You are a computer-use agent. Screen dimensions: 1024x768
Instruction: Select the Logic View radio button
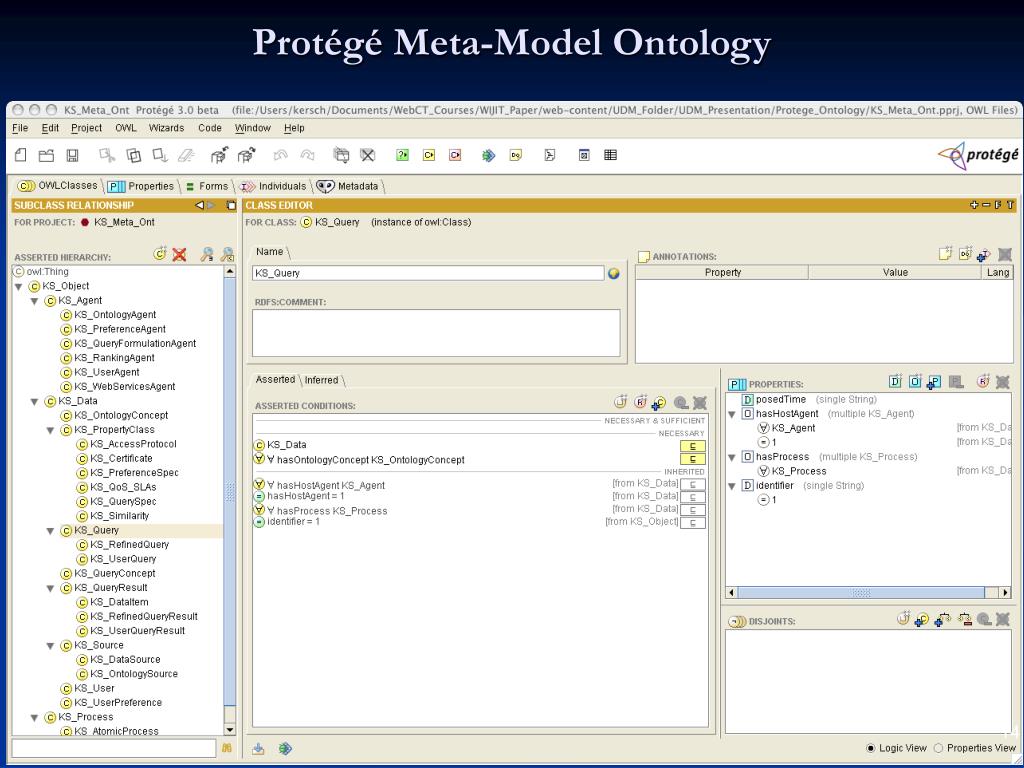click(871, 748)
